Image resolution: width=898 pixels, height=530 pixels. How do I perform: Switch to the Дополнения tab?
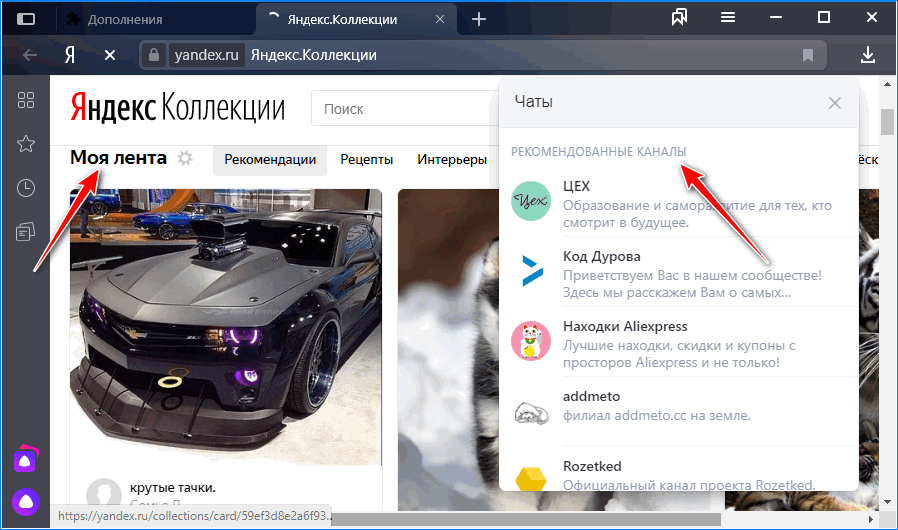[125, 19]
